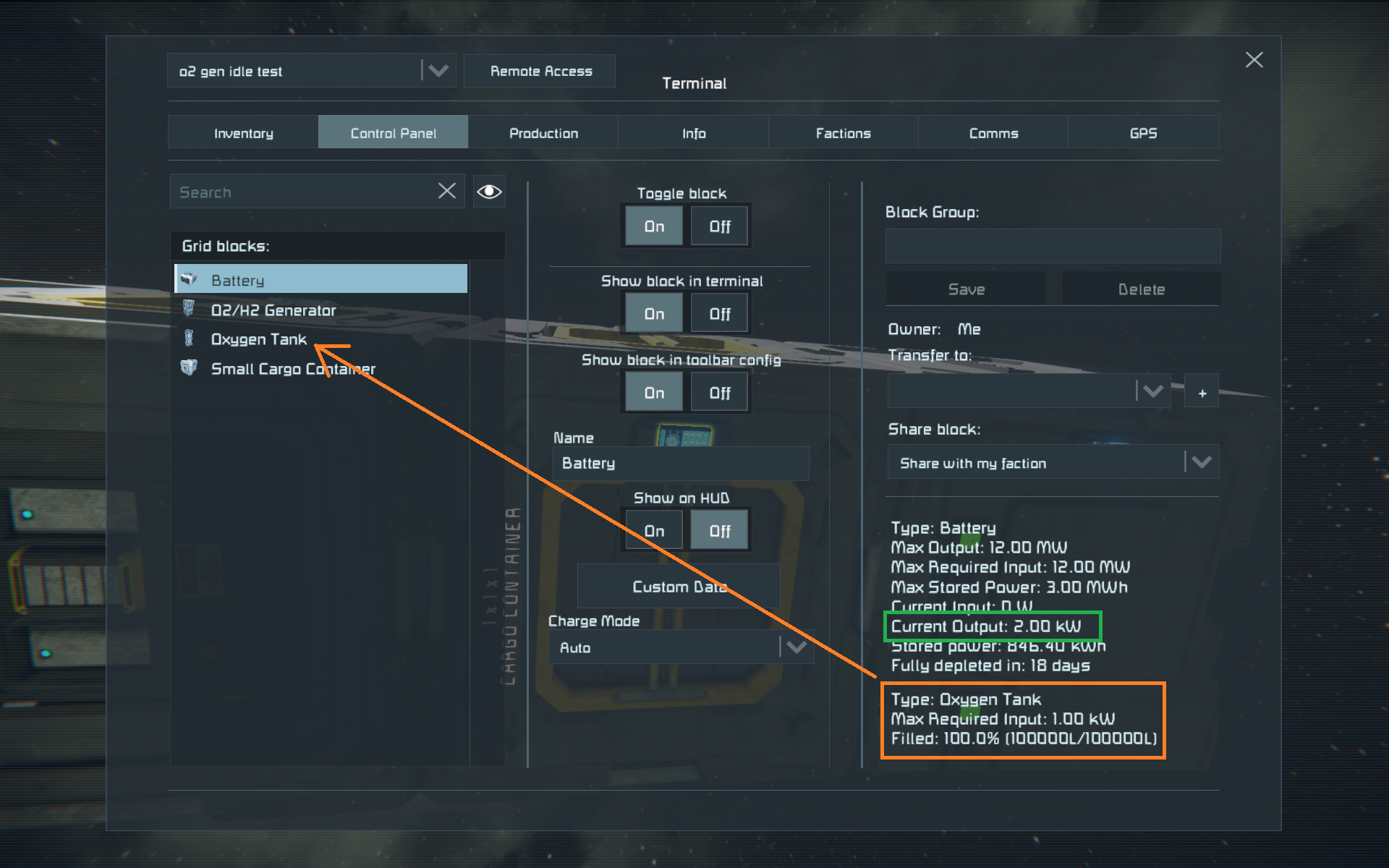Toggle the eye icon to show hidden blocks
The image size is (1389, 868).
(489, 191)
